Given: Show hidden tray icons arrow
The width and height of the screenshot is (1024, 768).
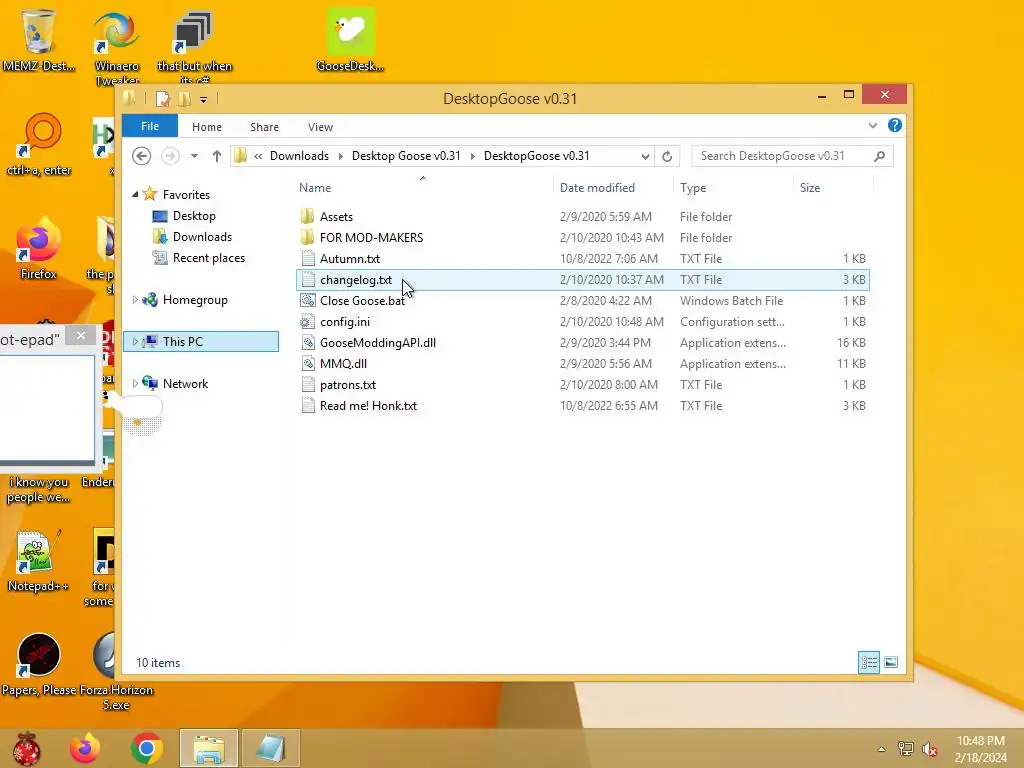Looking at the screenshot, I should [881, 749].
